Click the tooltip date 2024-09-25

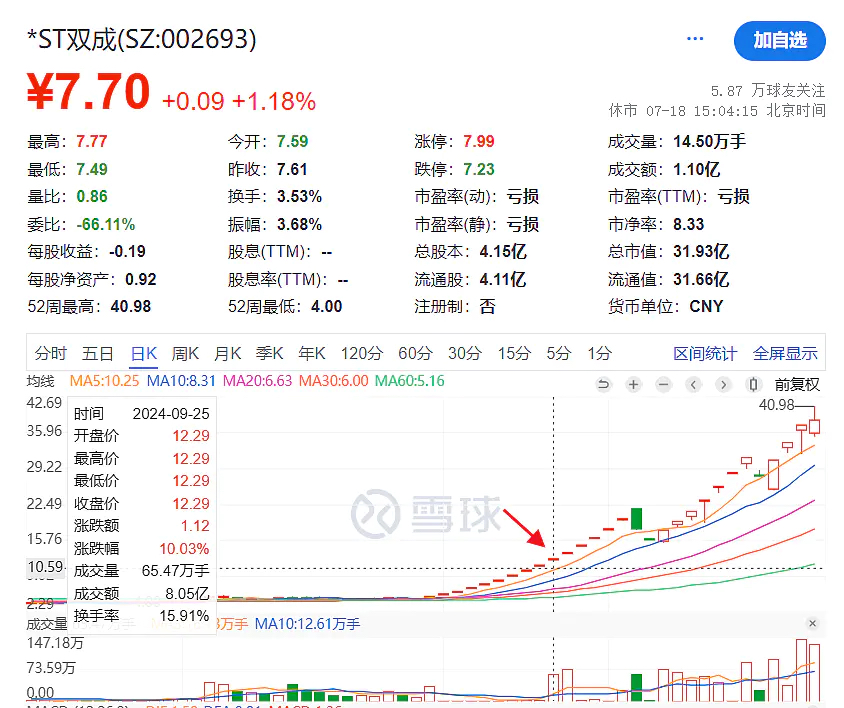[171, 413]
